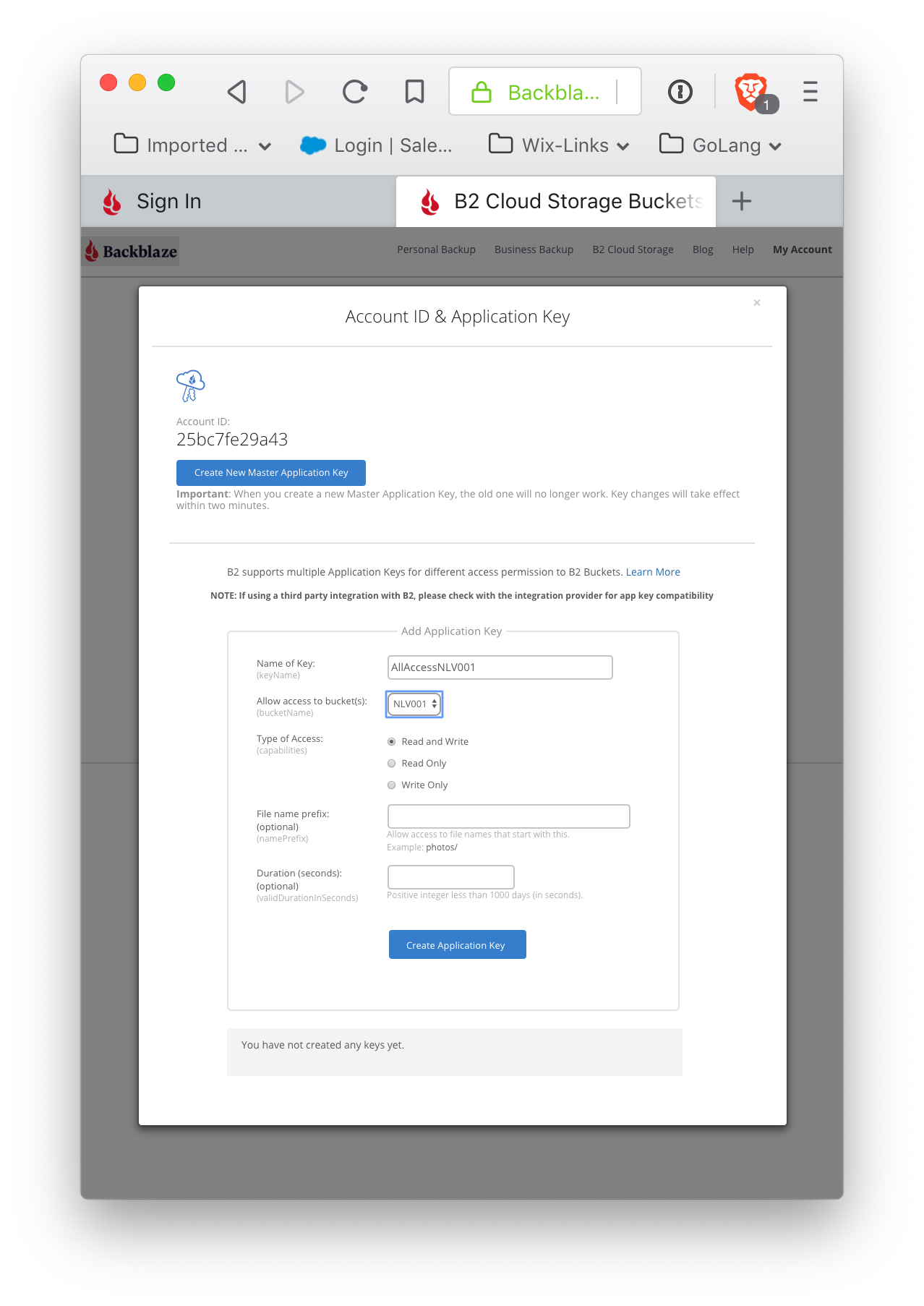Expand the GoLang bookmarks folder
This screenshot has height=1306, width=924.
click(x=721, y=145)
